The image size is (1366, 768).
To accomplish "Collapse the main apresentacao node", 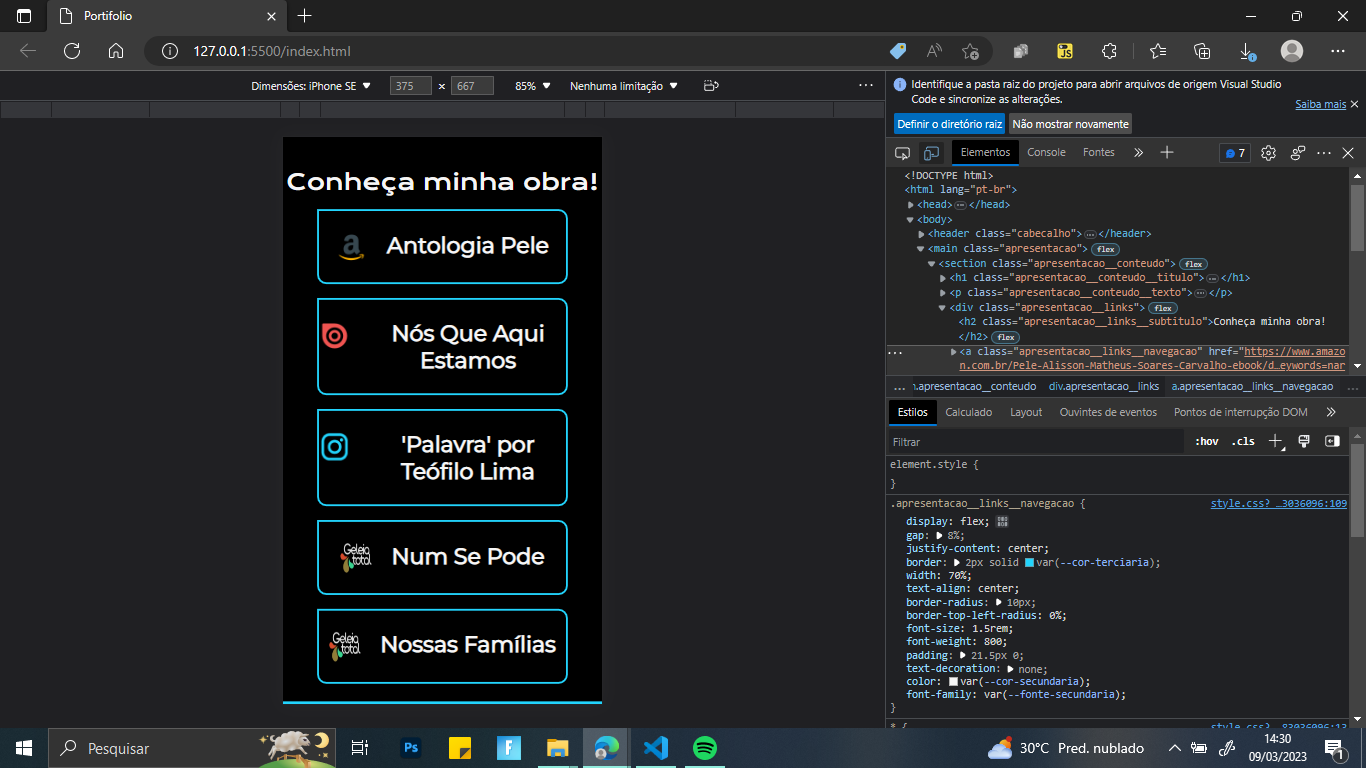I will 921,248.
